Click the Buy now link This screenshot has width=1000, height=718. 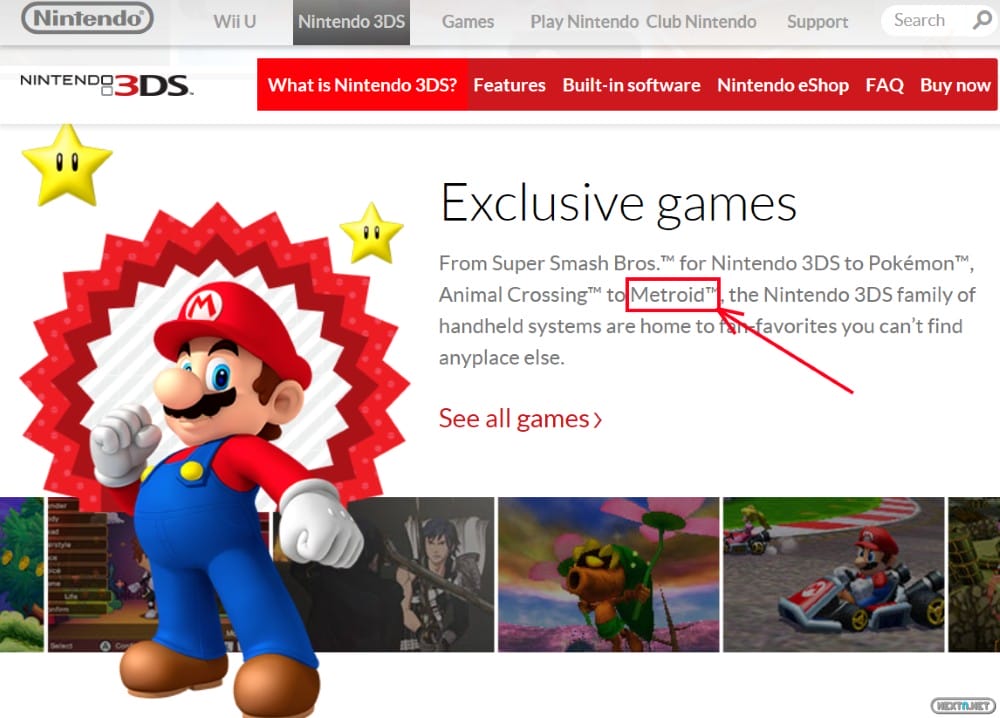[x=955, y=85]
